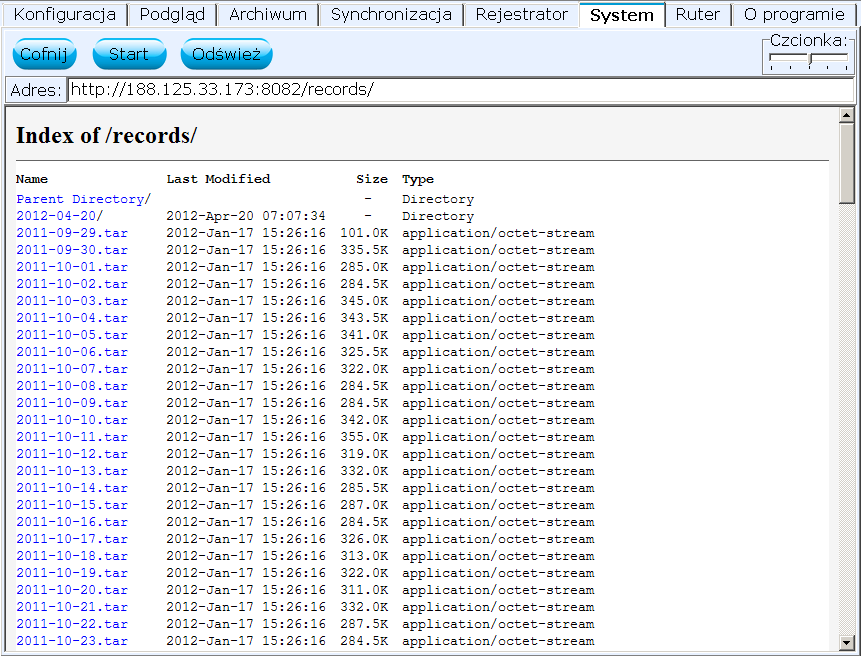
Task: Open the 2011-10-04.tar link
Action: pos(72,318)
